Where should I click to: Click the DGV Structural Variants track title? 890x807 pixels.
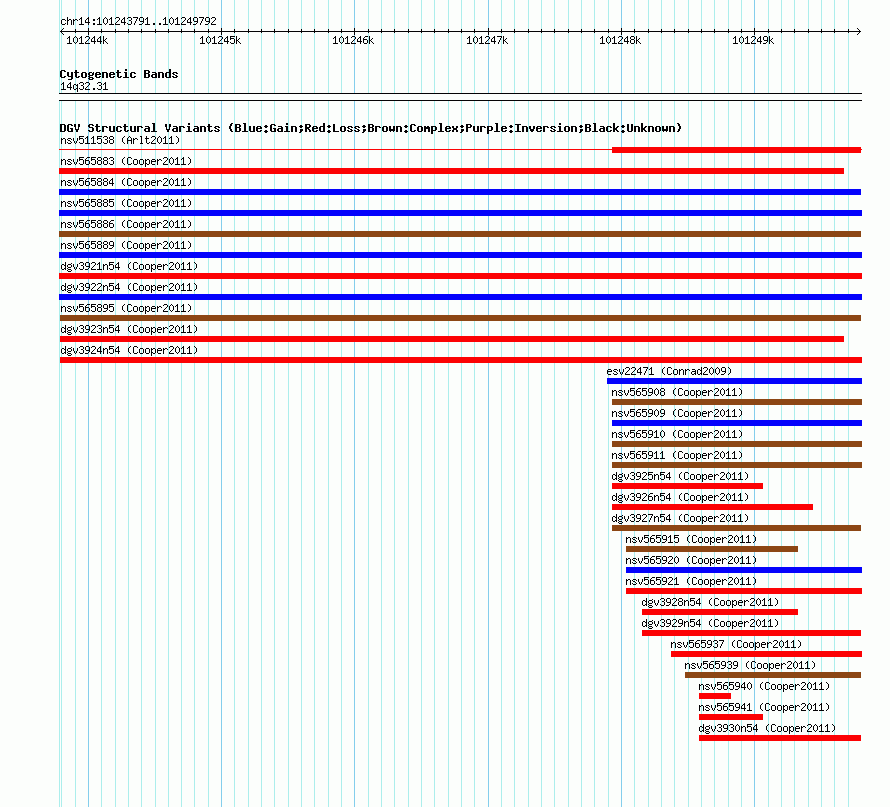tap(371, 128)
